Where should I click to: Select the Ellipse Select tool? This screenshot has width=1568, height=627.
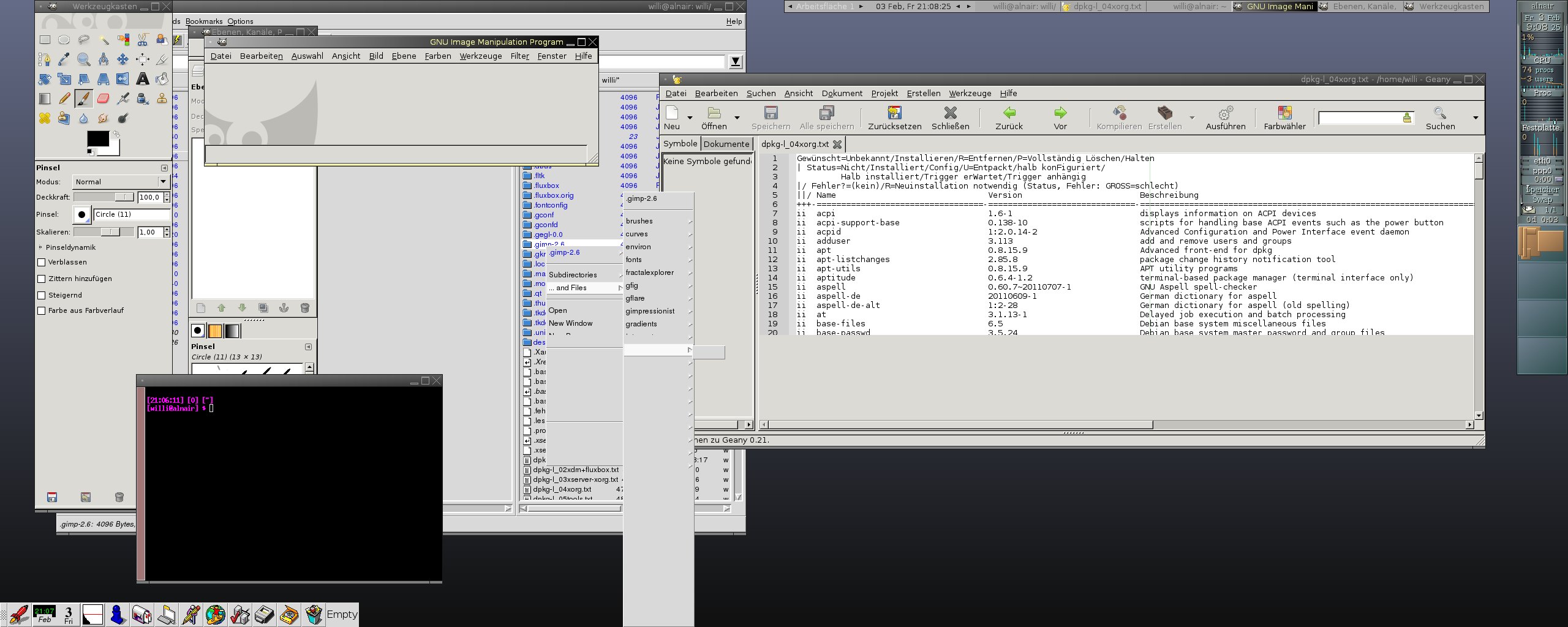[64, 40]
